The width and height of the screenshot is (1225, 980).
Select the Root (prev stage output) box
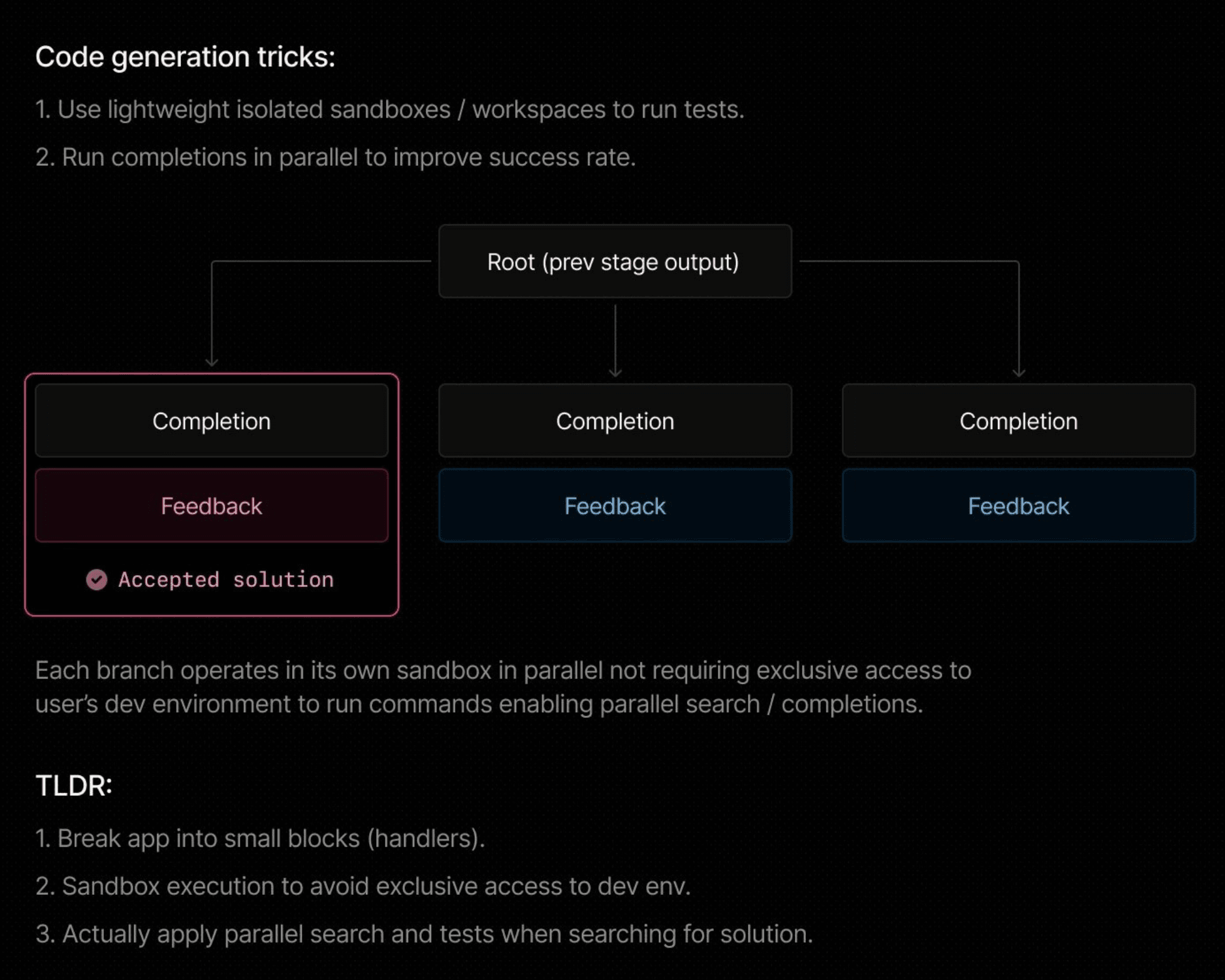614,262
